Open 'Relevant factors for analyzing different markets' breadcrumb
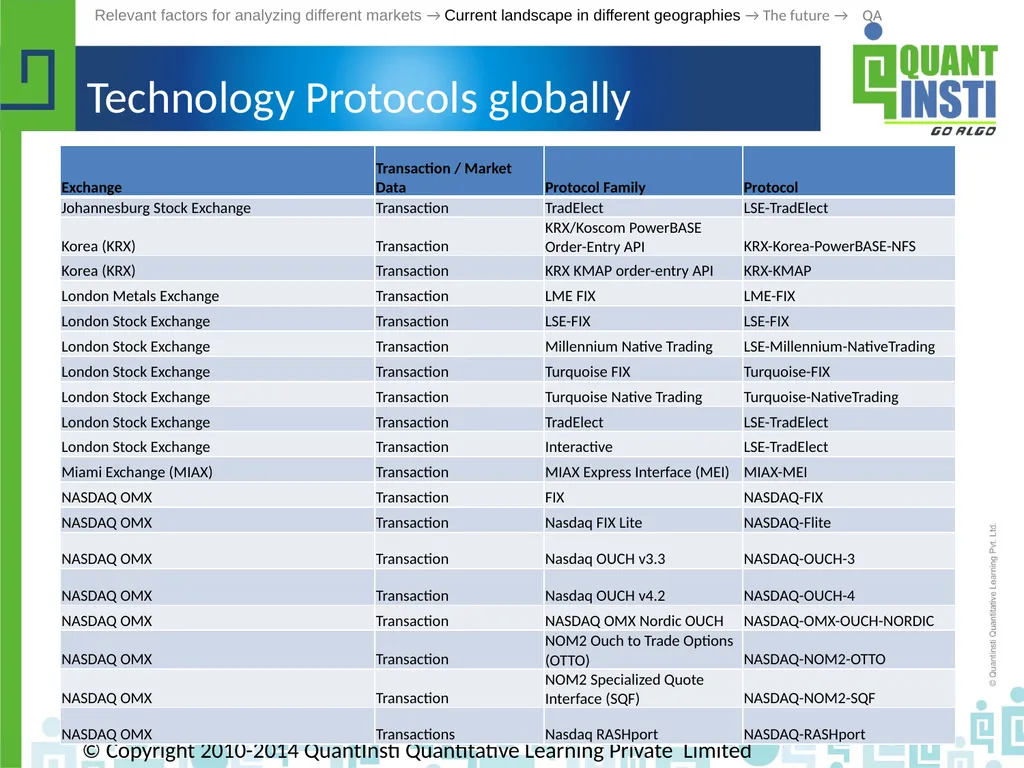This screenshot has height=768, width=1024. pos(258,15)
